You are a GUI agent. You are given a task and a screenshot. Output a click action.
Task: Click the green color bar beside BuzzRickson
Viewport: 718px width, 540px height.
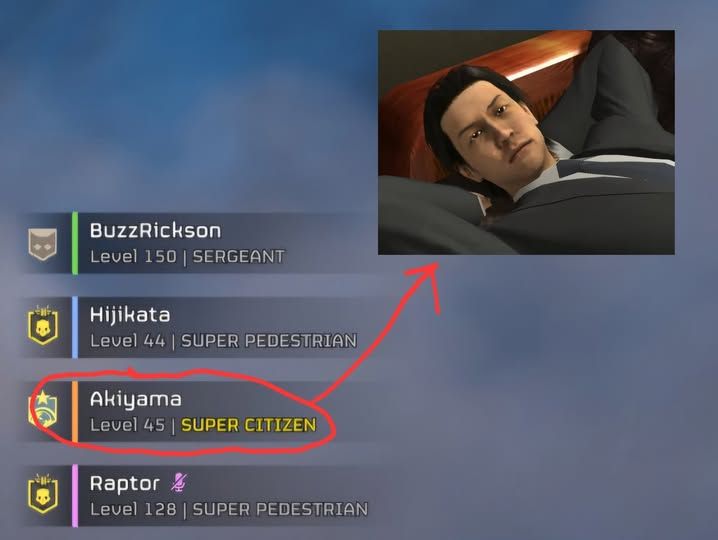point(75,243)
